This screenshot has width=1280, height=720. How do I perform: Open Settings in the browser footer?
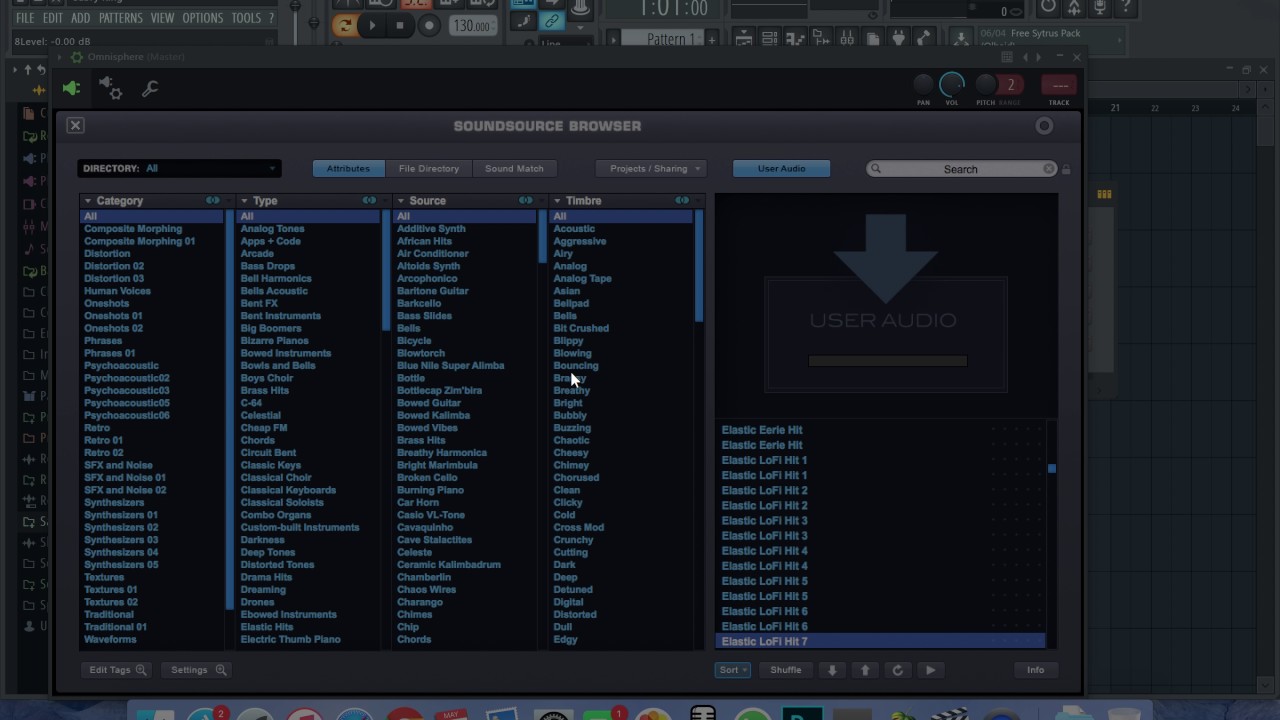point(198,670)
